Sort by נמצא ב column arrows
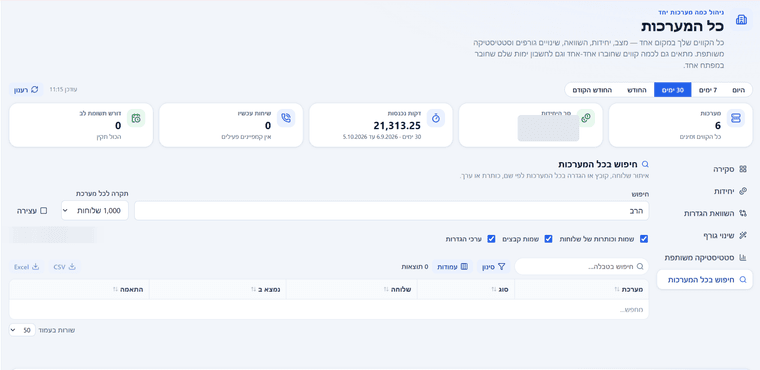 tap(253, 290)
